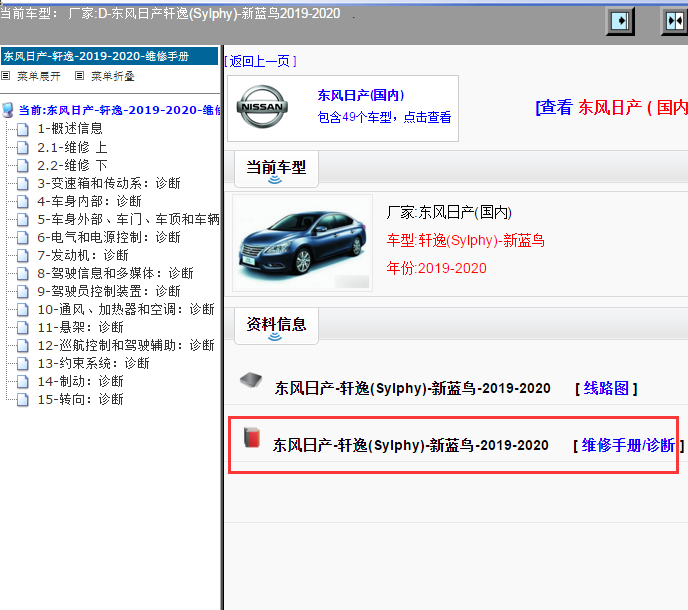Image resolution: width=688 pixels, height=610 pixels.
Task: Select 13-约束系统：诊断
Action: coord(93,363)
